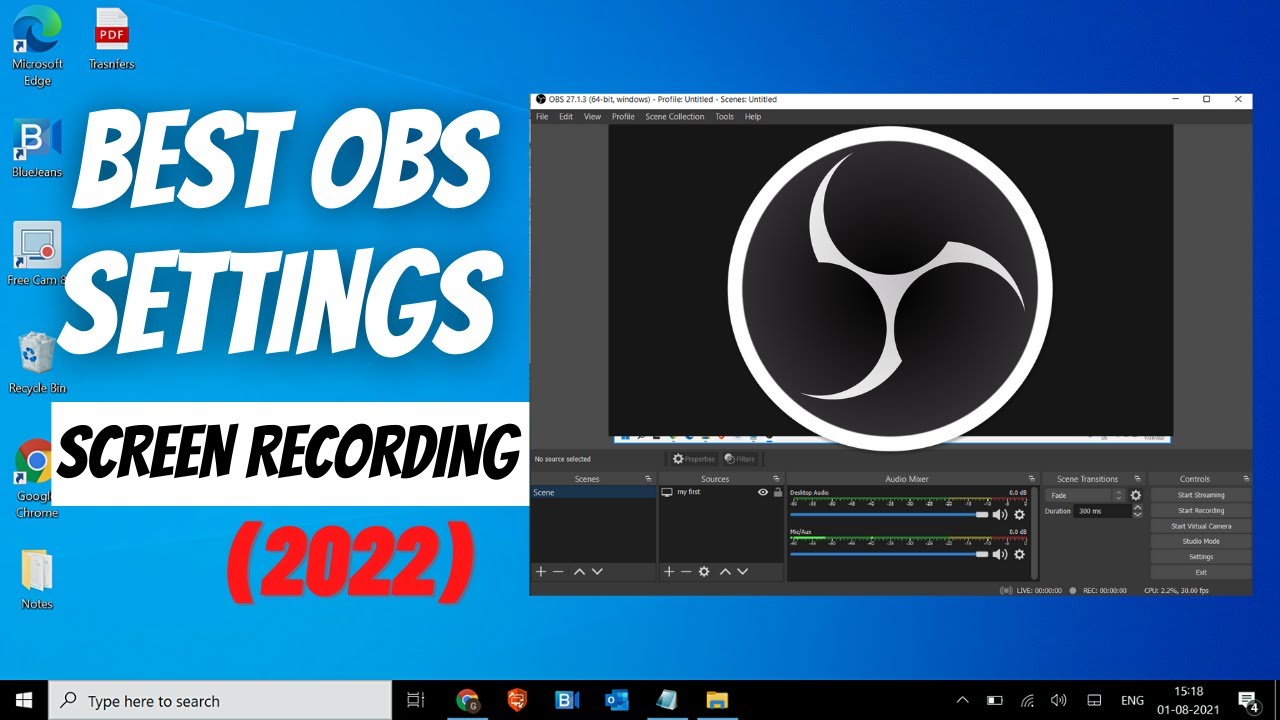Open the Fade transition properties gear icon
This screenshot has height=720, width=1280.
tap(1135, 495)
